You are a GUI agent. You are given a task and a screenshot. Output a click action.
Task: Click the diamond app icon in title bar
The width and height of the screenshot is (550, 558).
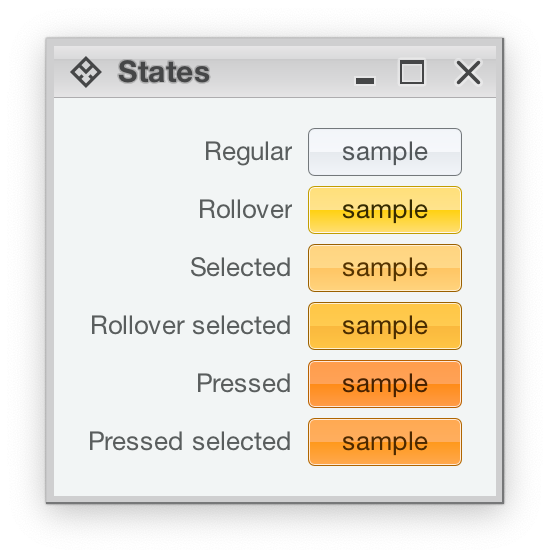click(x=86, y=72)
